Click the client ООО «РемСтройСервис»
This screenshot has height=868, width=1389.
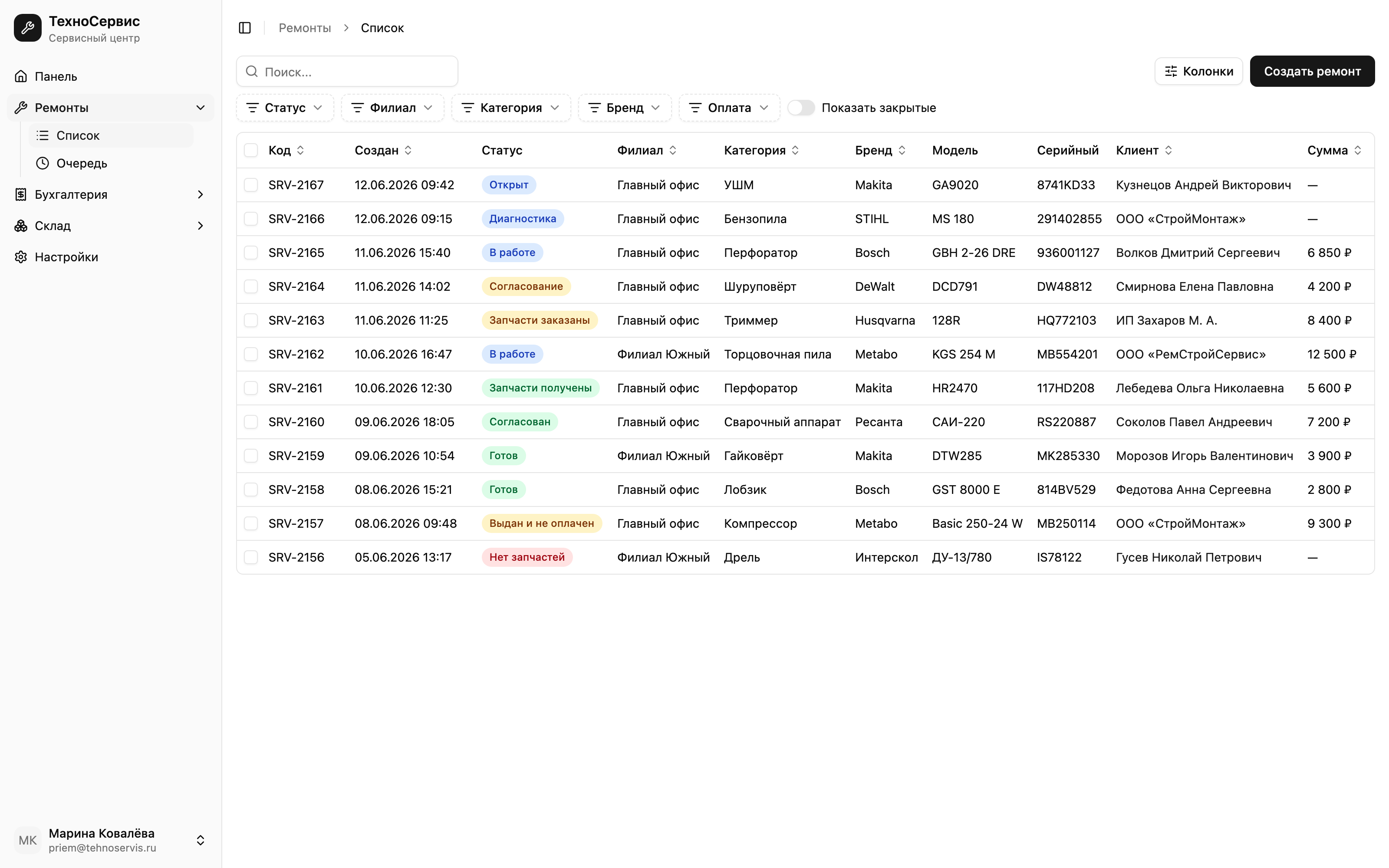[x=1190, y=354]
